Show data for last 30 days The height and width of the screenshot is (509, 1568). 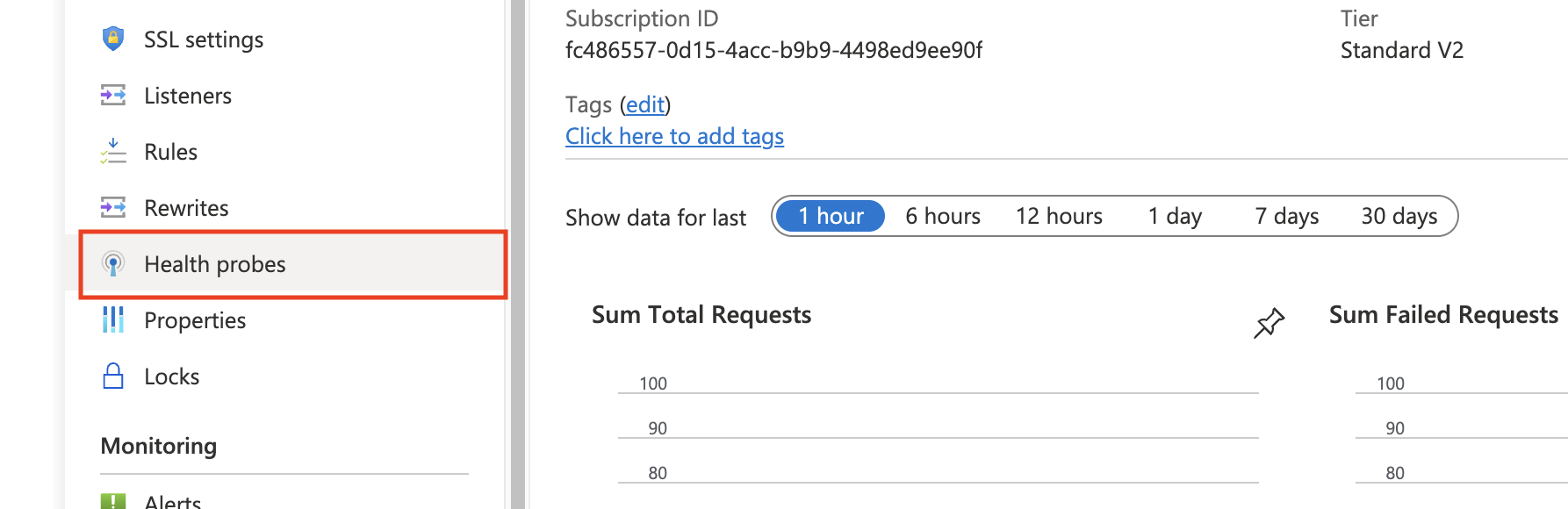pos(1399,217)
